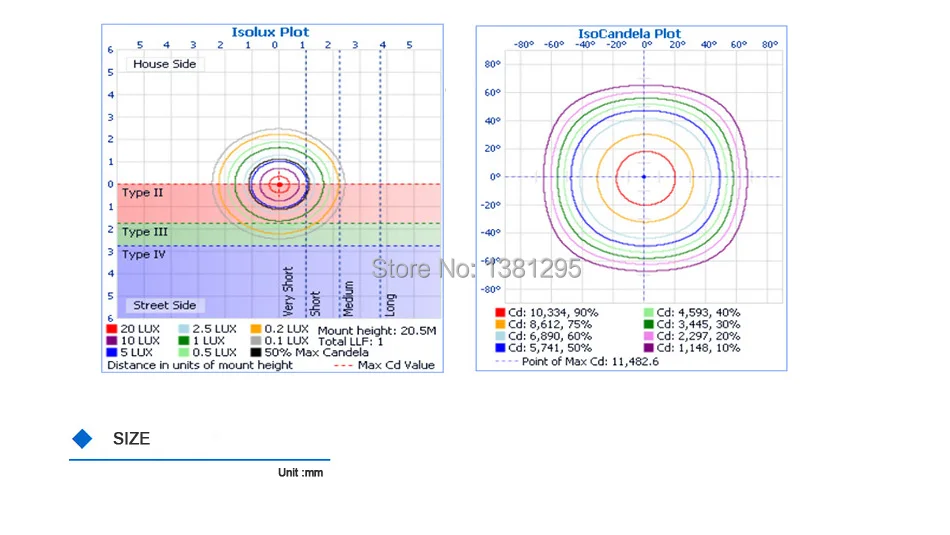Click the gray 0.1 LUX legend swatch
This screenshot has height=535, width=950.
point(256,341)
